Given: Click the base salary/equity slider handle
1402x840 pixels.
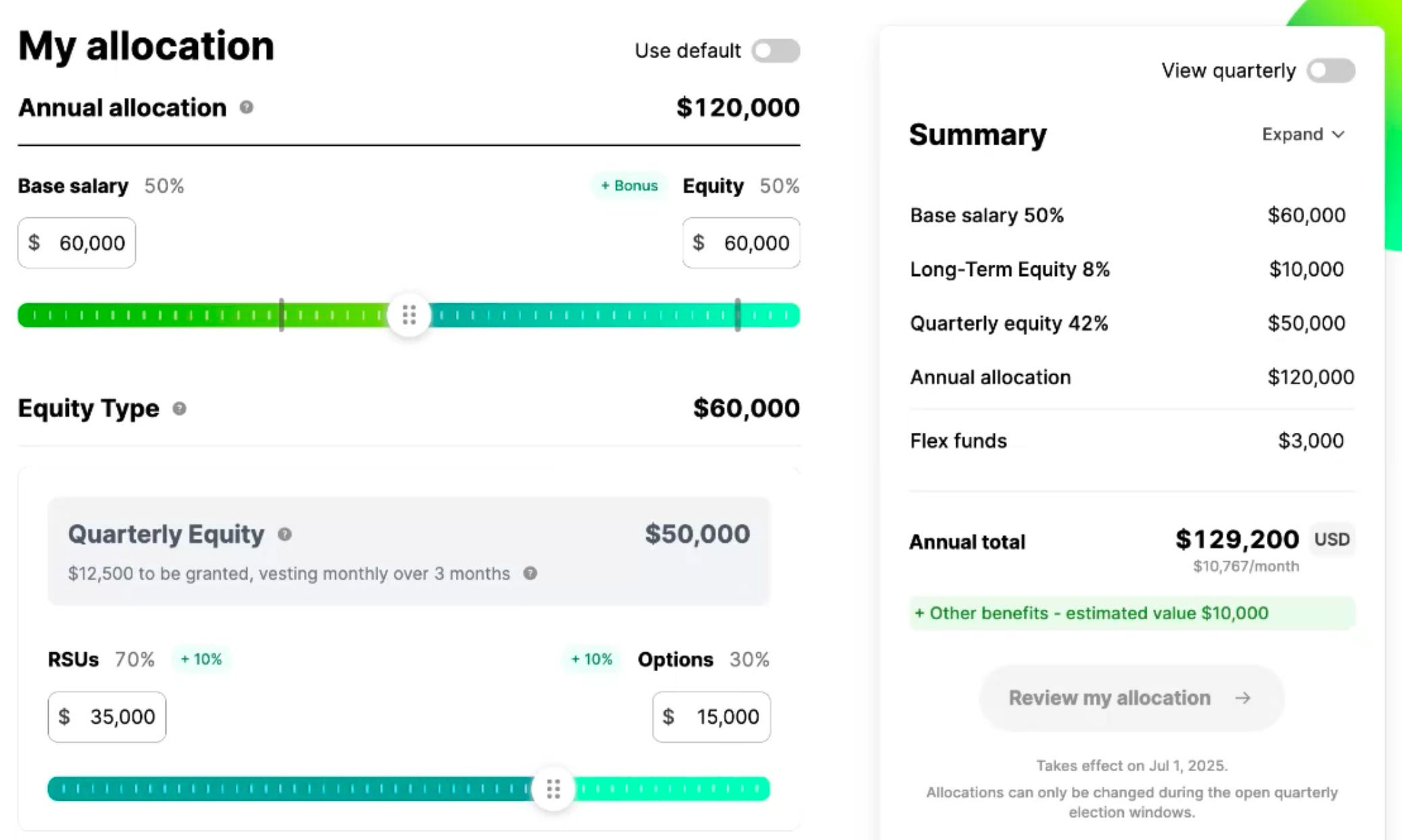Looking at the screenshot, I should click(x=409, y=315).
